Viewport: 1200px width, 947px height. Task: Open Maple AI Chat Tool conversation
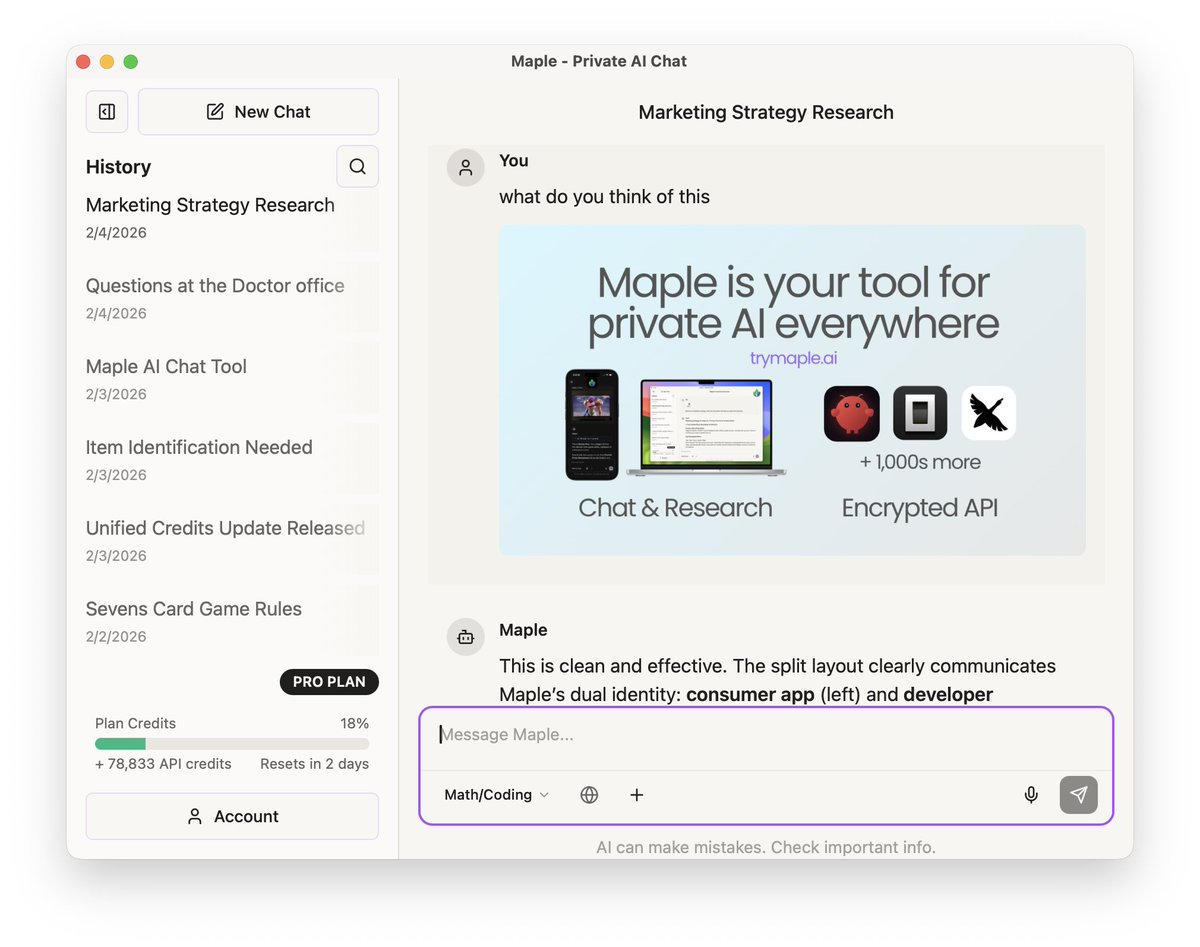(x=232, y=379)
